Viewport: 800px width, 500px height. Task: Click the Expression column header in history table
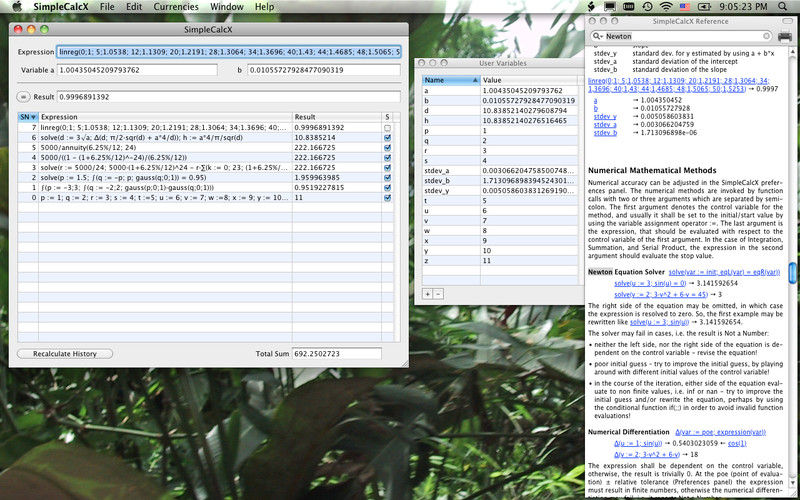coord(165,117)
